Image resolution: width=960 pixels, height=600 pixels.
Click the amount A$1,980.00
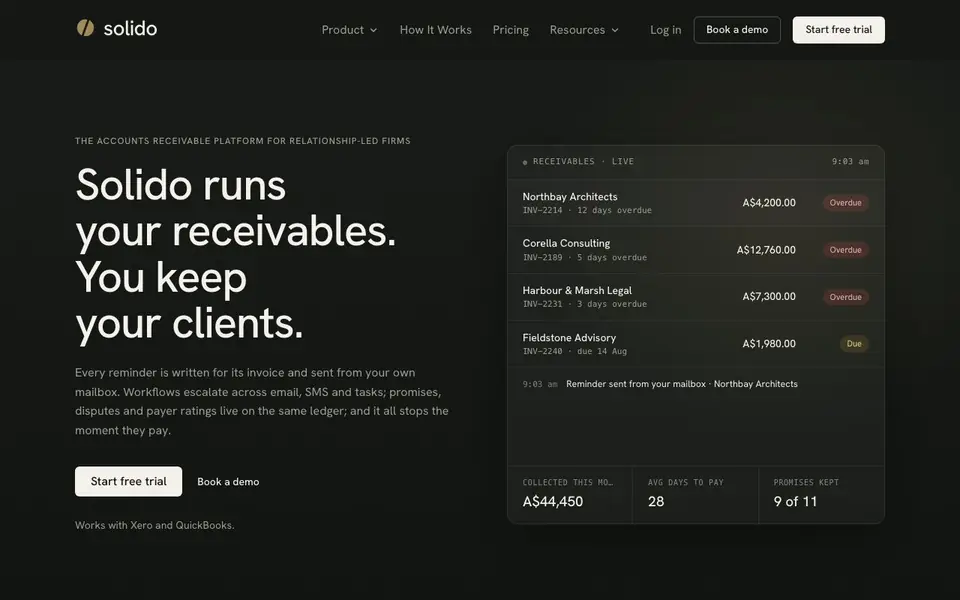[x=769, y=343]
